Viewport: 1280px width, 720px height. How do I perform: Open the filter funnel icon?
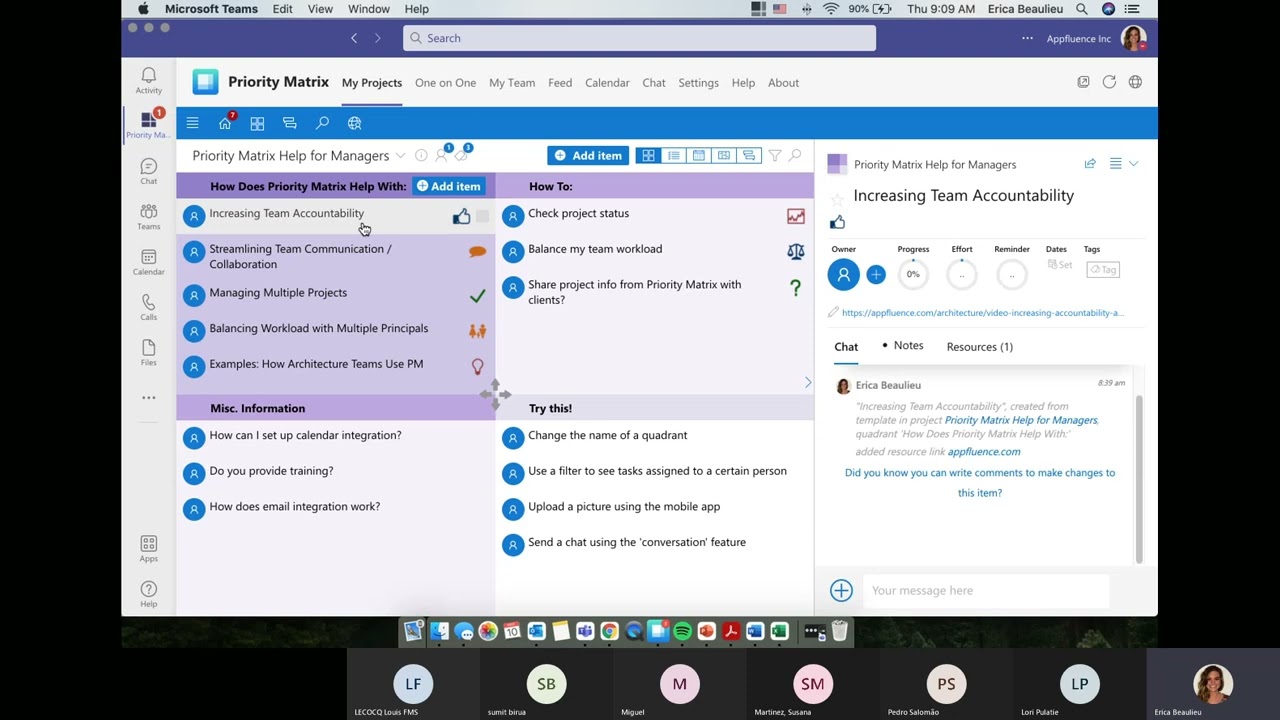point(774,155)
